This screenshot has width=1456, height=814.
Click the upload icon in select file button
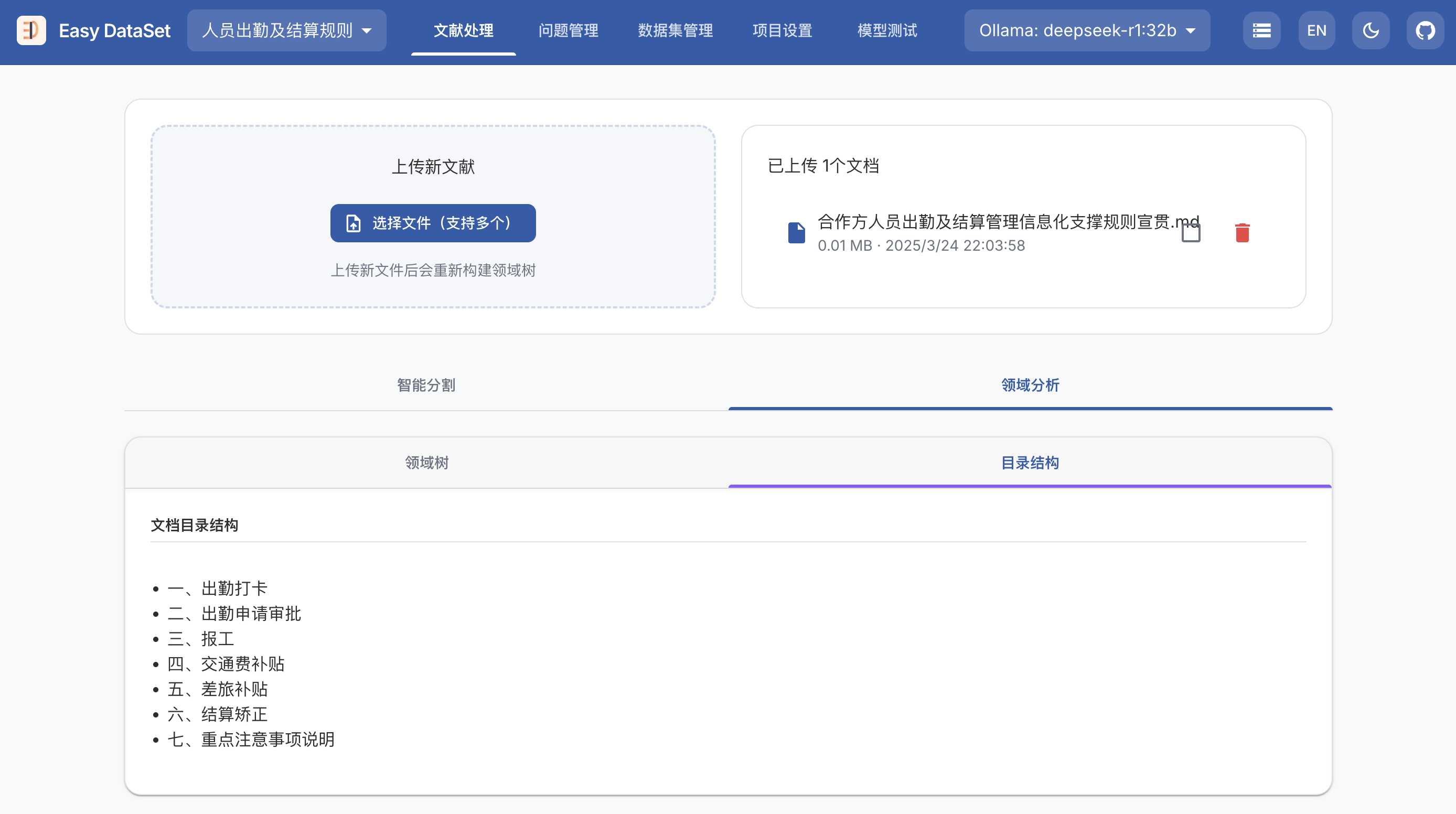[354, 223]
